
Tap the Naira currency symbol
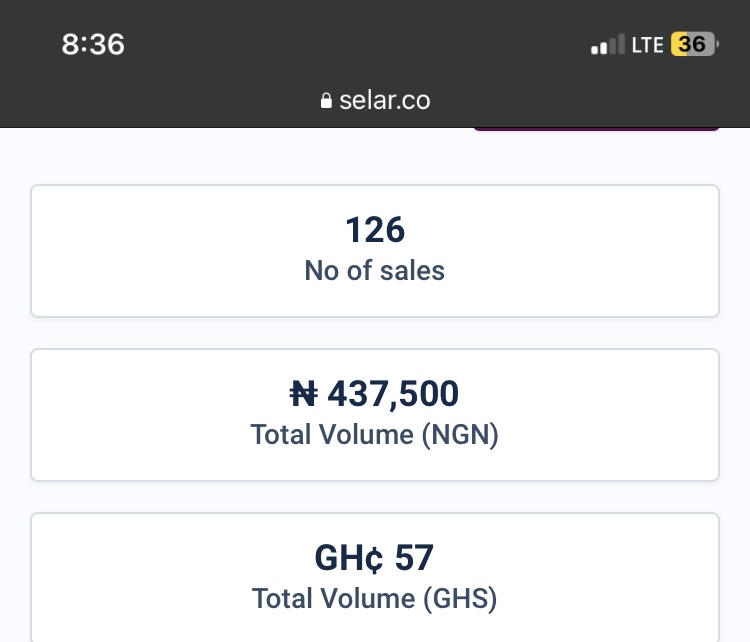(x=303, y=394)
